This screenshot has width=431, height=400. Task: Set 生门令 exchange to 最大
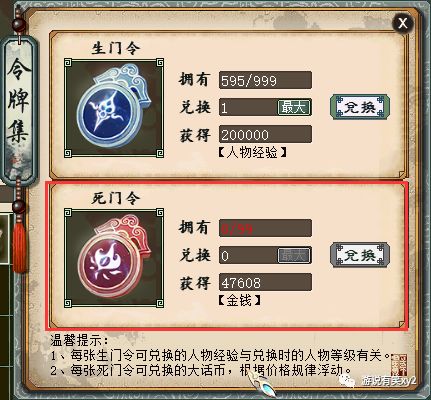point(293,107)
